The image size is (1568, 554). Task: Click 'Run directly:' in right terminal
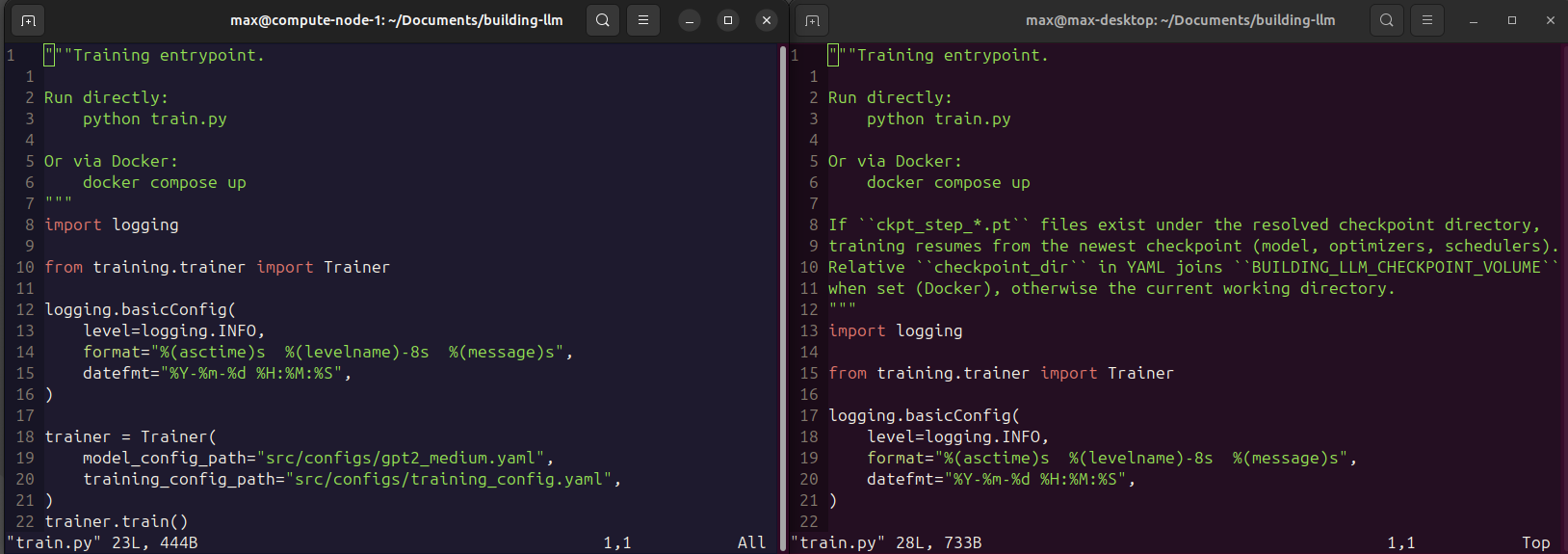pos(890,98)
